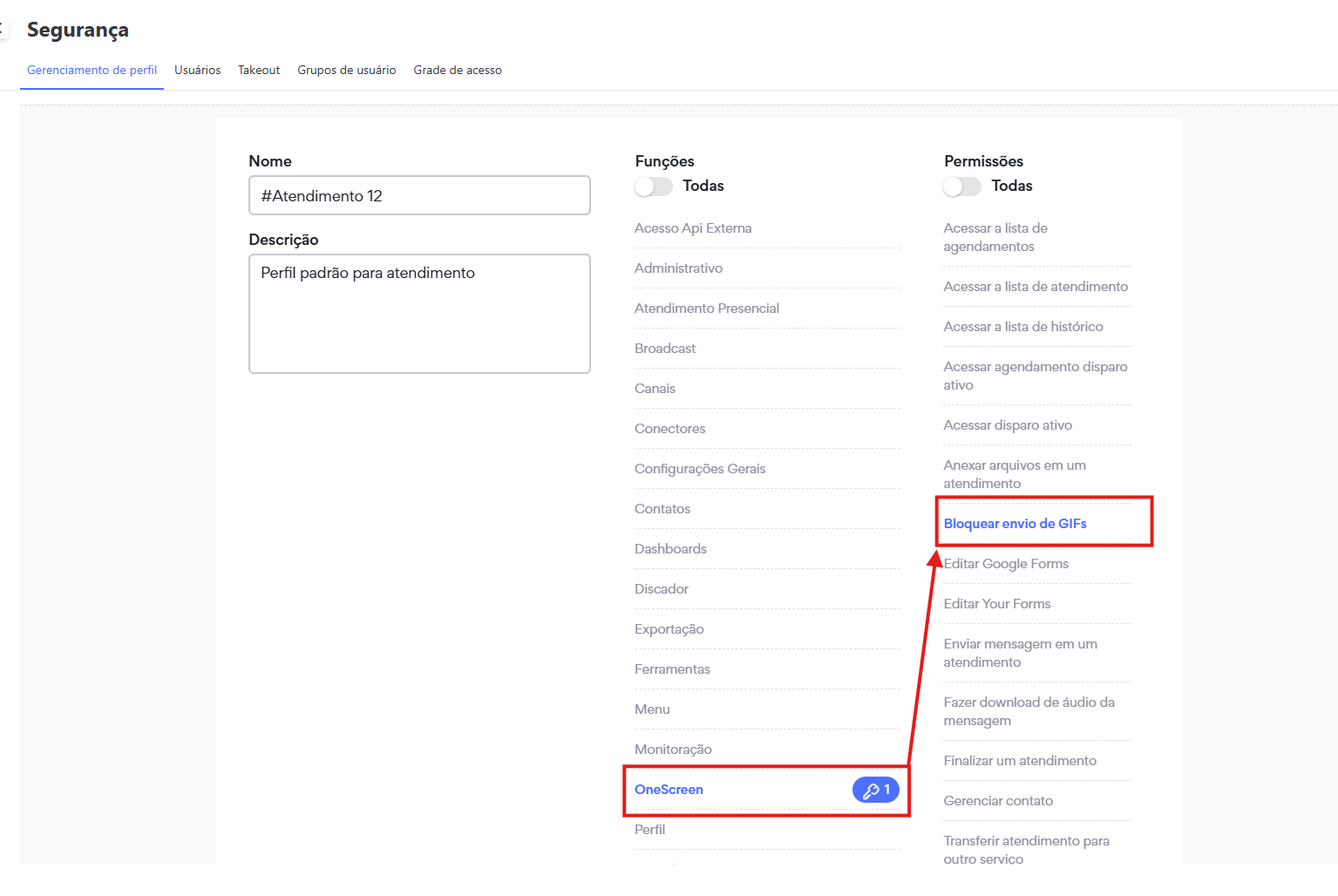Select the Acesso Api Externa function

[x=693, y=228]
